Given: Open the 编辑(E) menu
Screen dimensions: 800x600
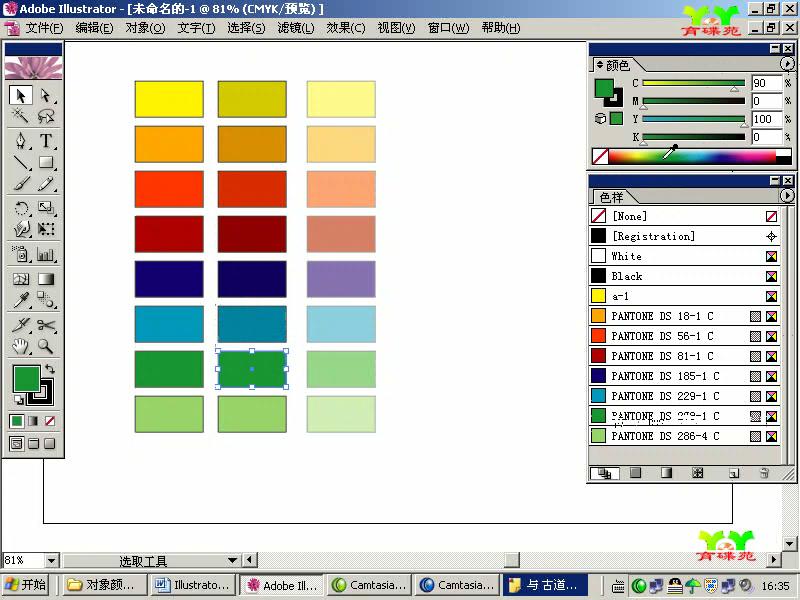Looking at the screenshot, I should (94, 28).
